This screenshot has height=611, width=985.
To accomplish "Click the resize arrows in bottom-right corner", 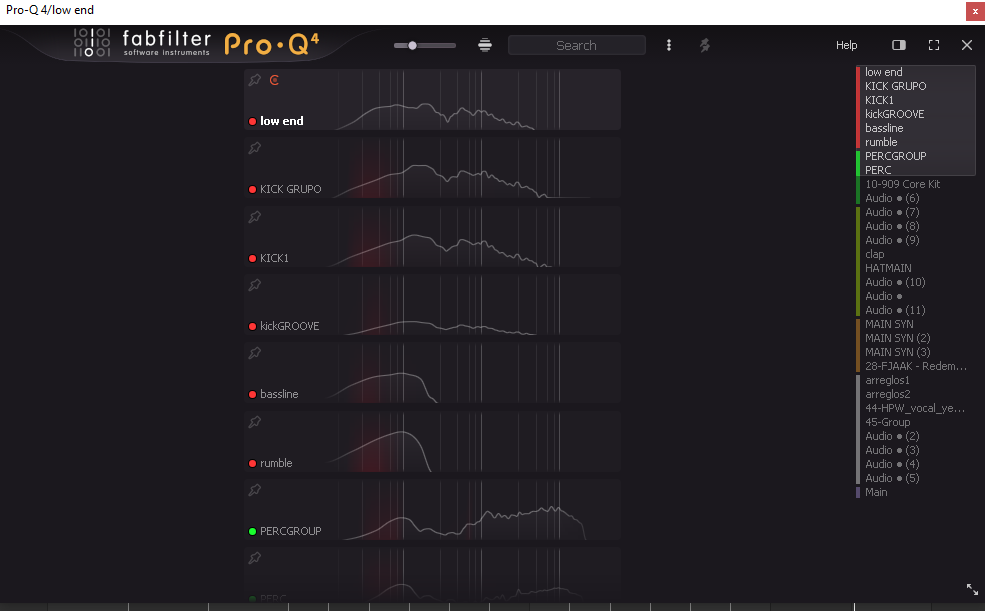I will click(x=972, y=590).
